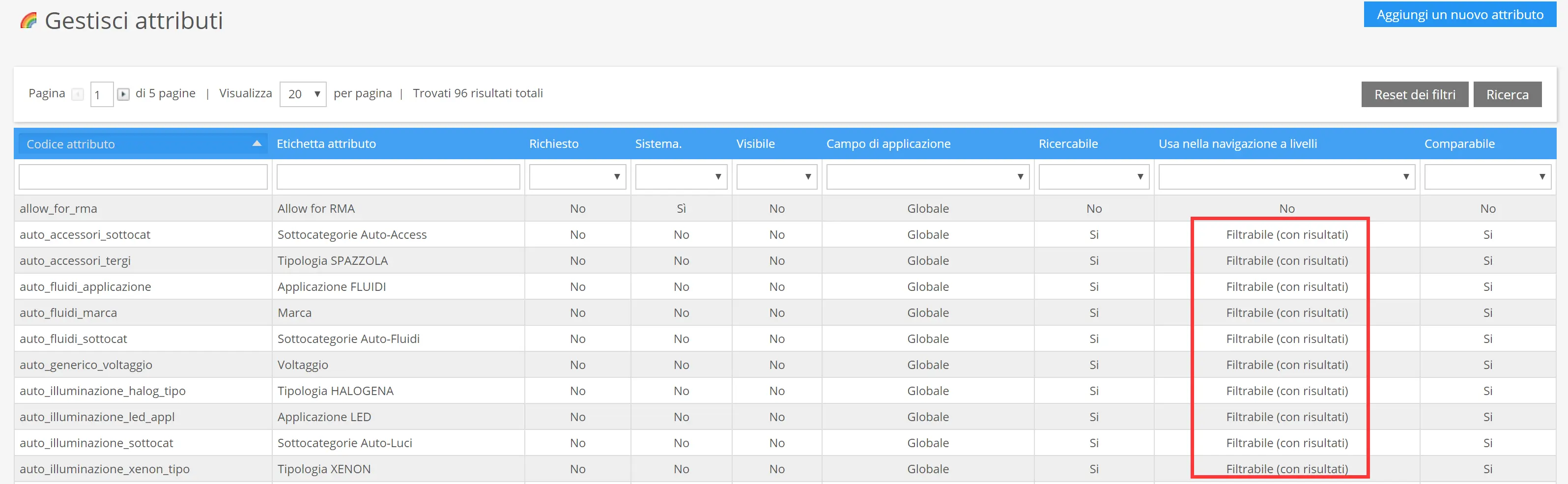The image size is (1568, 484).
Task: Click the page number input box
Action: 101,94
